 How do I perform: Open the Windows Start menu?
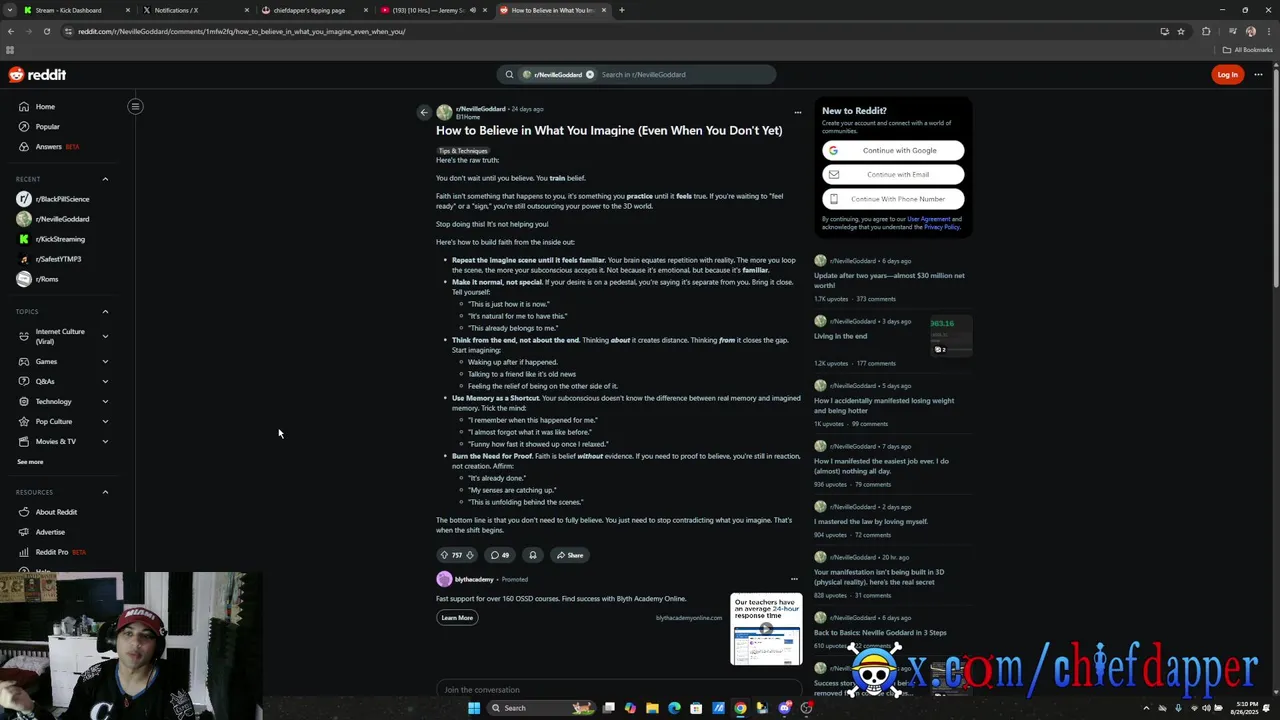coord(474,708)
